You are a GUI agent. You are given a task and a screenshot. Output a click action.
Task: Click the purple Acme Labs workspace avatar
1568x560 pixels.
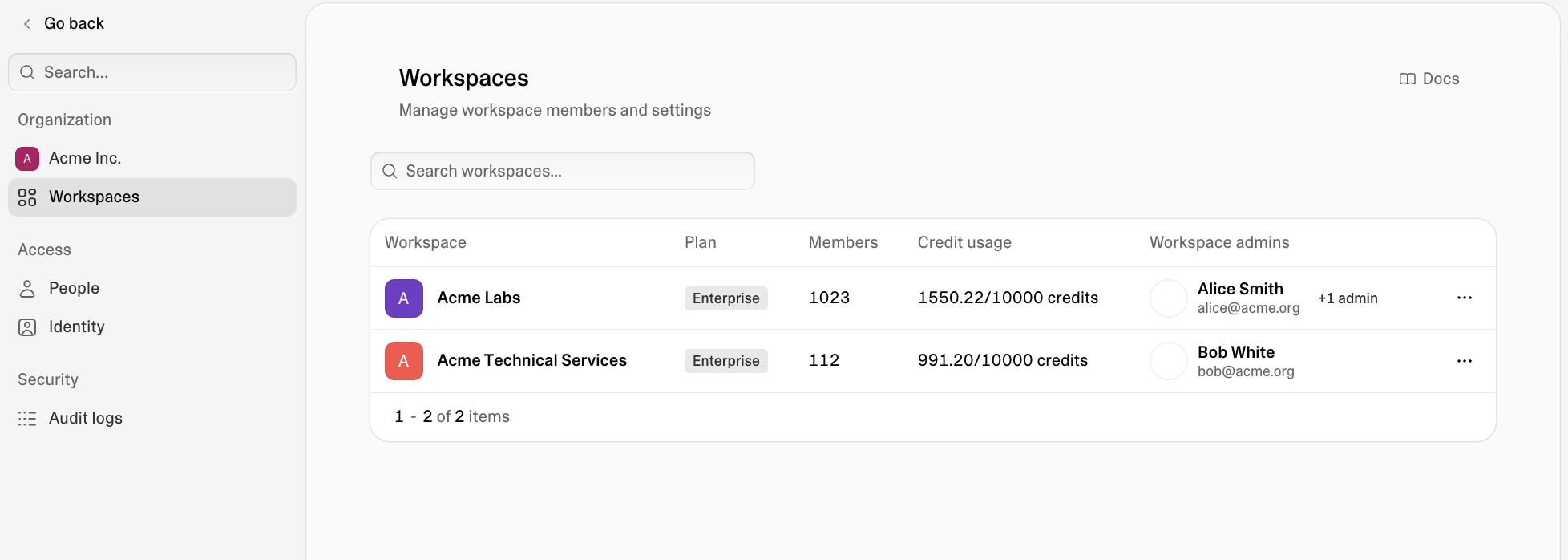[404, 298]
